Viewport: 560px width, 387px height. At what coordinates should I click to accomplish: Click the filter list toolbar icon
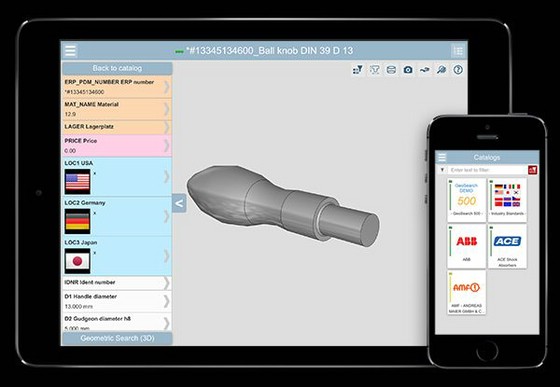(358, 70)
